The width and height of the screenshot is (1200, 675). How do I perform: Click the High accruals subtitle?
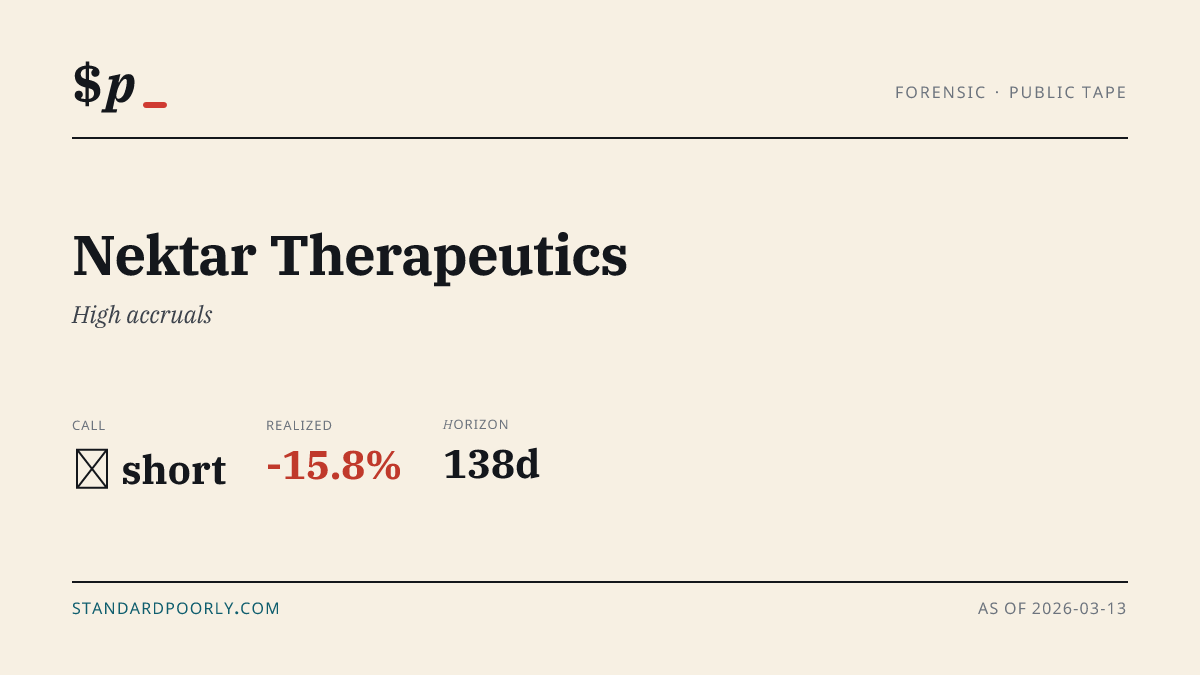tap(142, 315)
